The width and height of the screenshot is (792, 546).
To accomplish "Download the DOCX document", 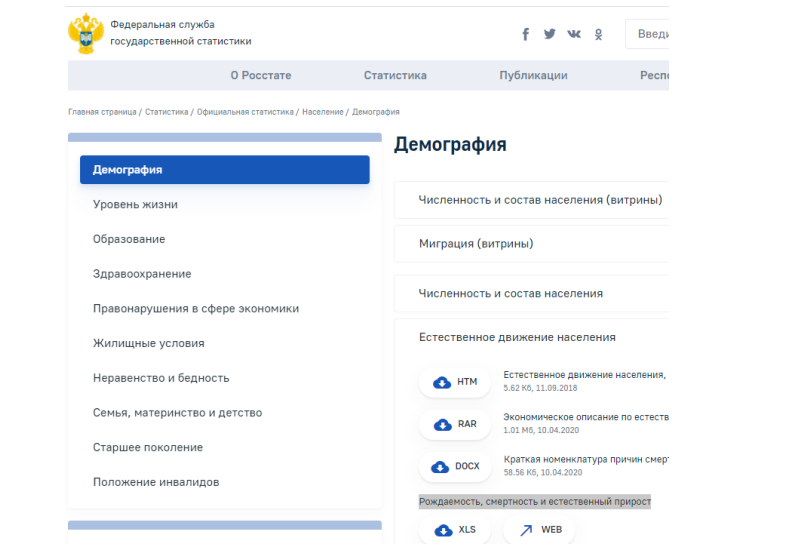I will click(x=455, y=467).
